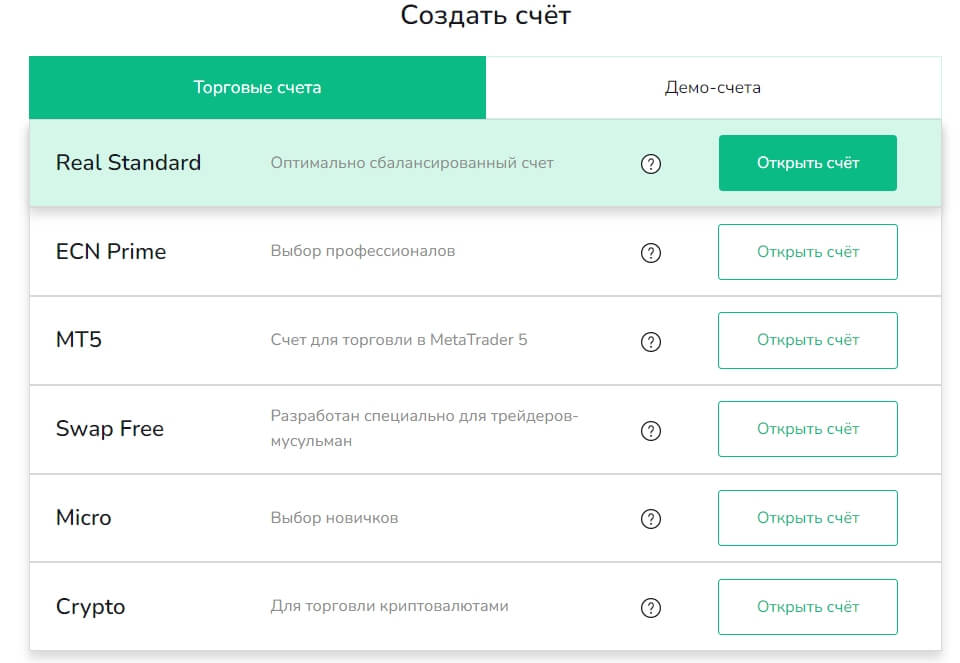The image size is (960, 663).
Task: Click the Crypto account name
Action: pyautogui.click(x=91, y=607)
